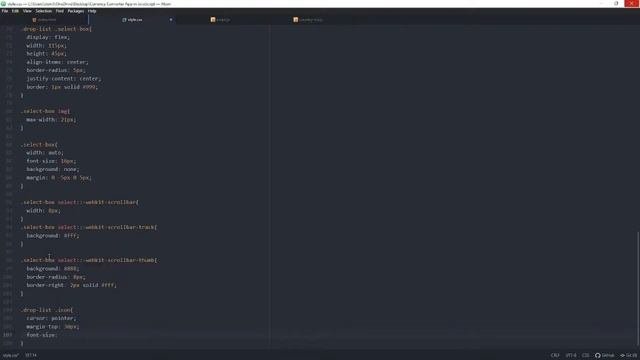Open the Help menu
The width and height of the screenshot is (640, 360).
(x=92, y=11)
